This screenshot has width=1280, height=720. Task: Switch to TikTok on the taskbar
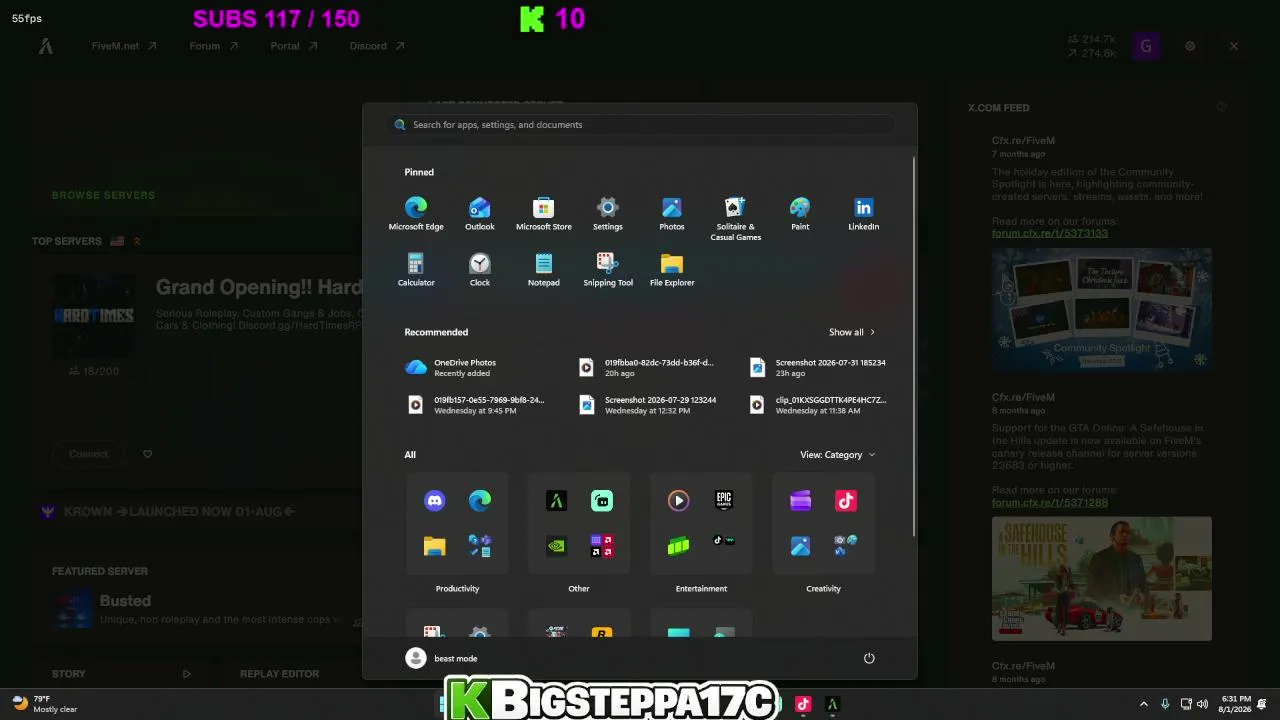coord(802,704)
